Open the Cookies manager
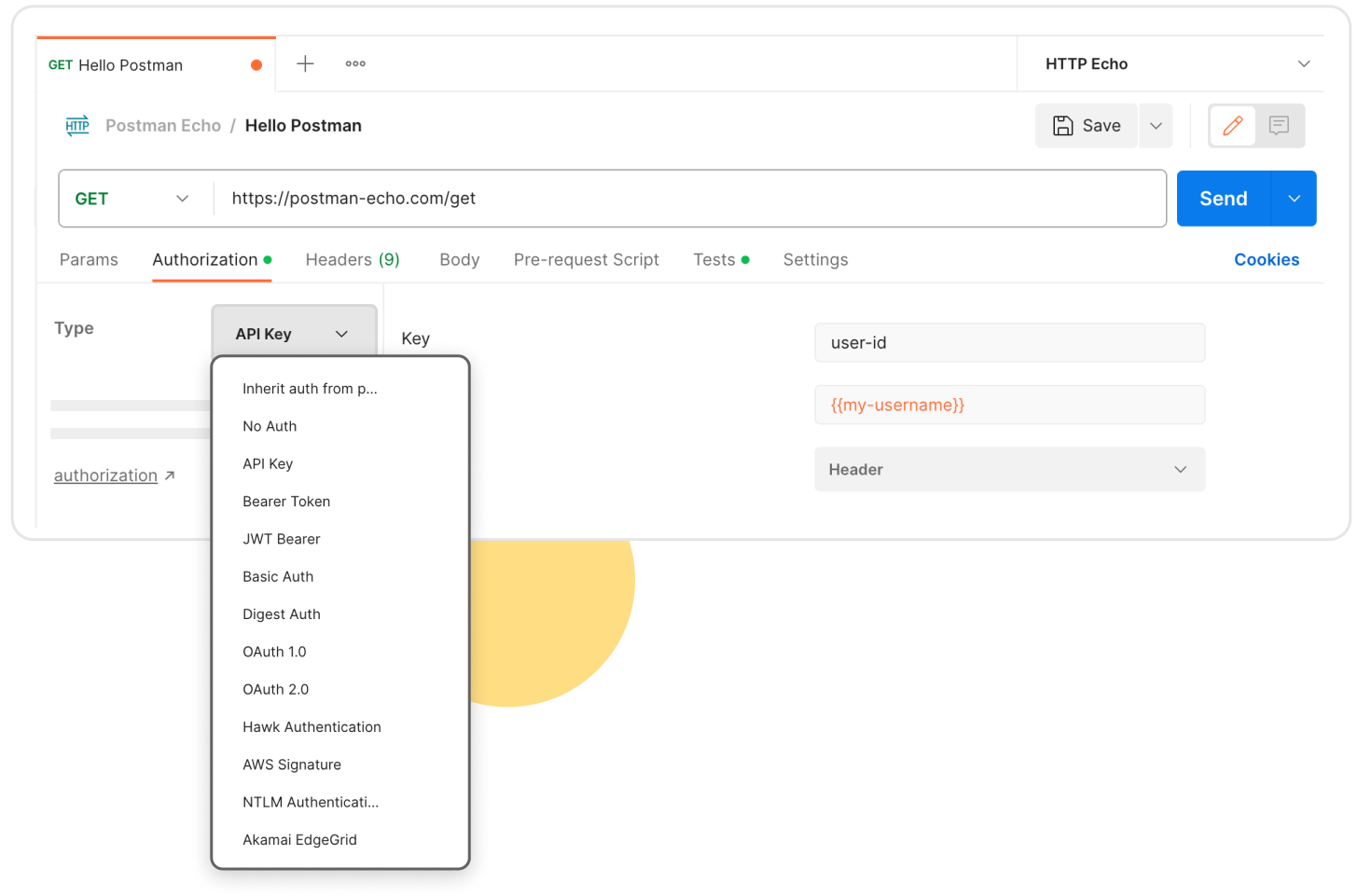Viewport: 1358px width, 896px height. (1267, 259)
